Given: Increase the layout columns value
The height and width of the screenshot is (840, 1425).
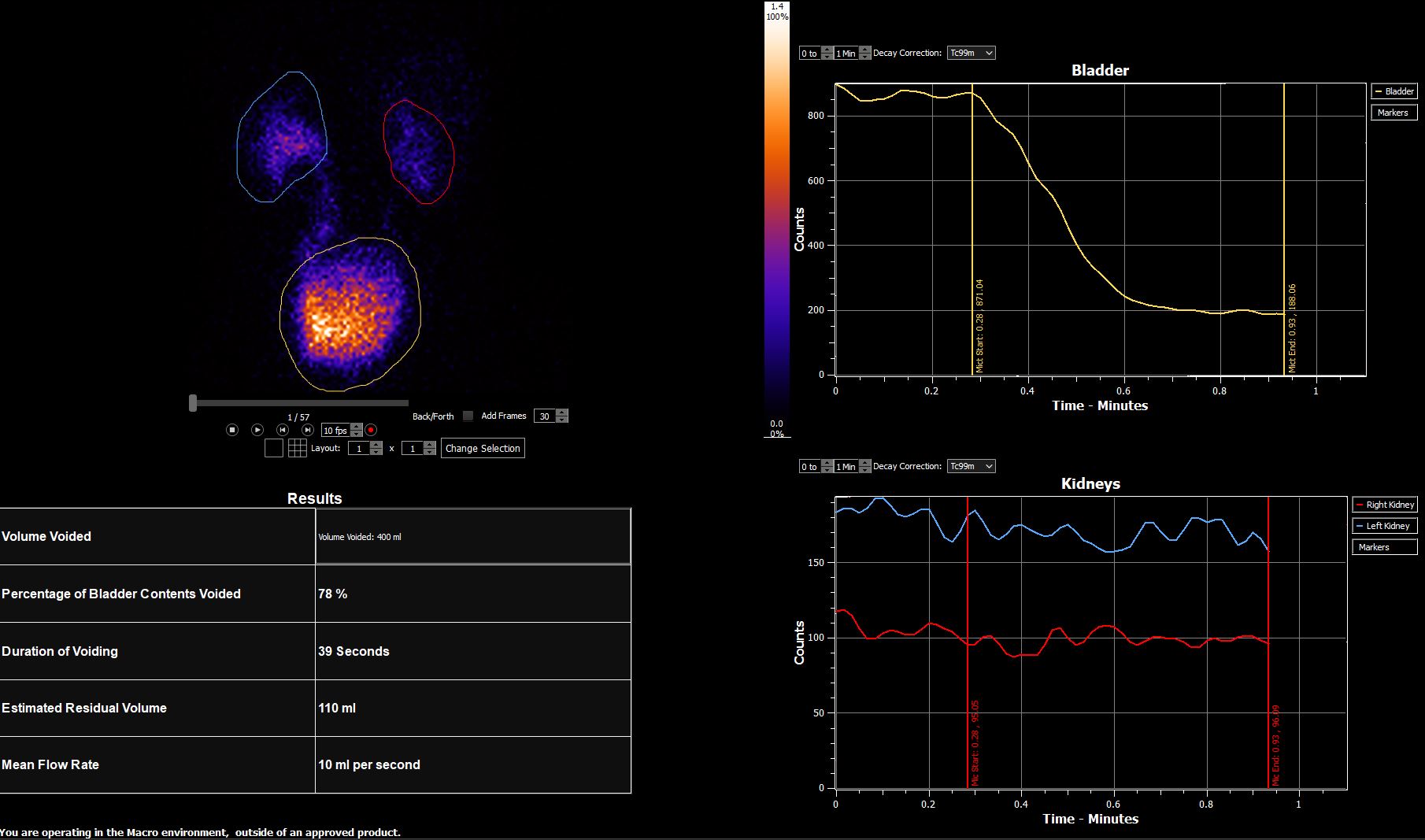Looking at the screenshot, I should pos(430,445).
